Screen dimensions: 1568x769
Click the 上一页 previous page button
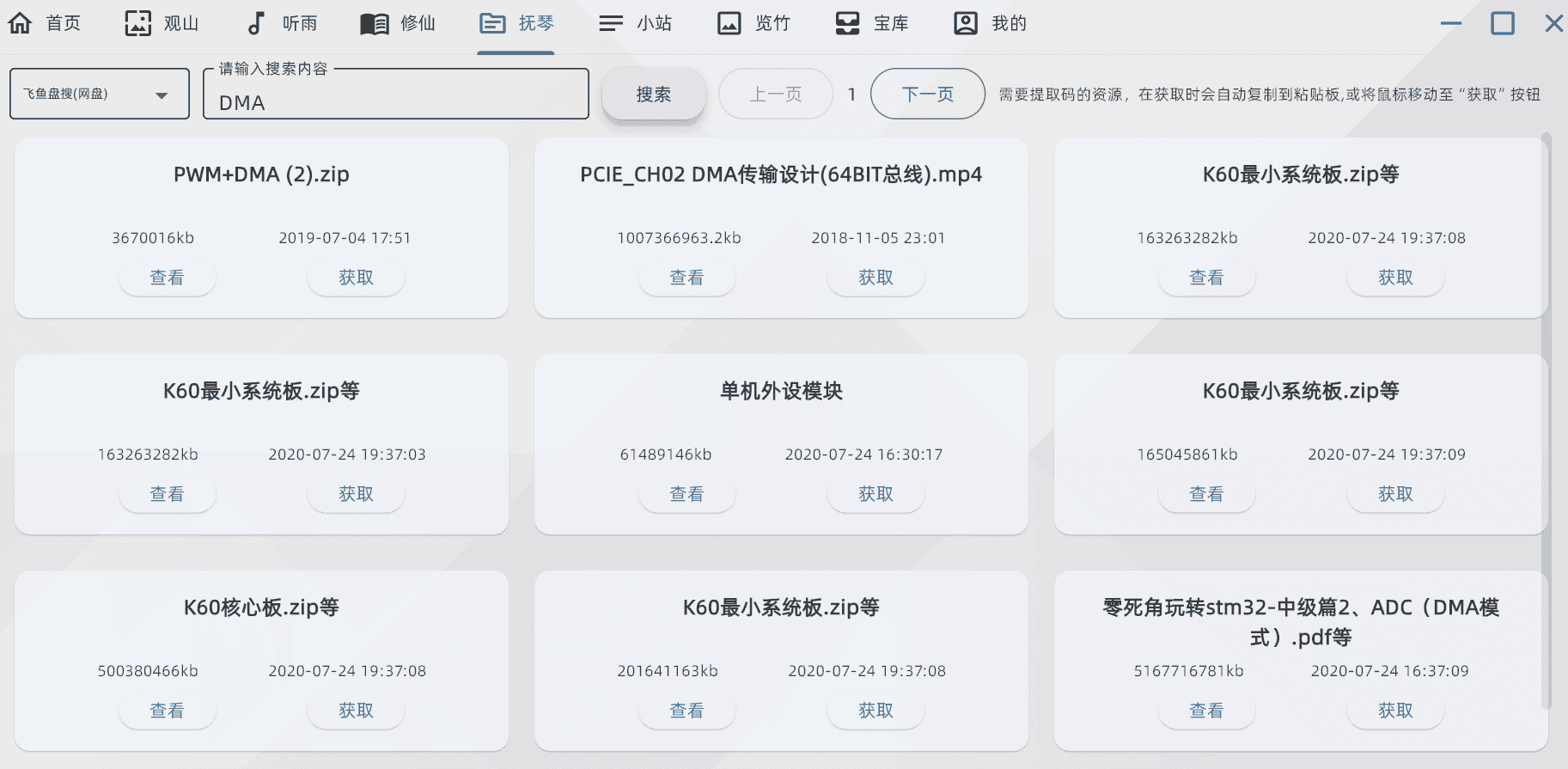pos(775,94)
